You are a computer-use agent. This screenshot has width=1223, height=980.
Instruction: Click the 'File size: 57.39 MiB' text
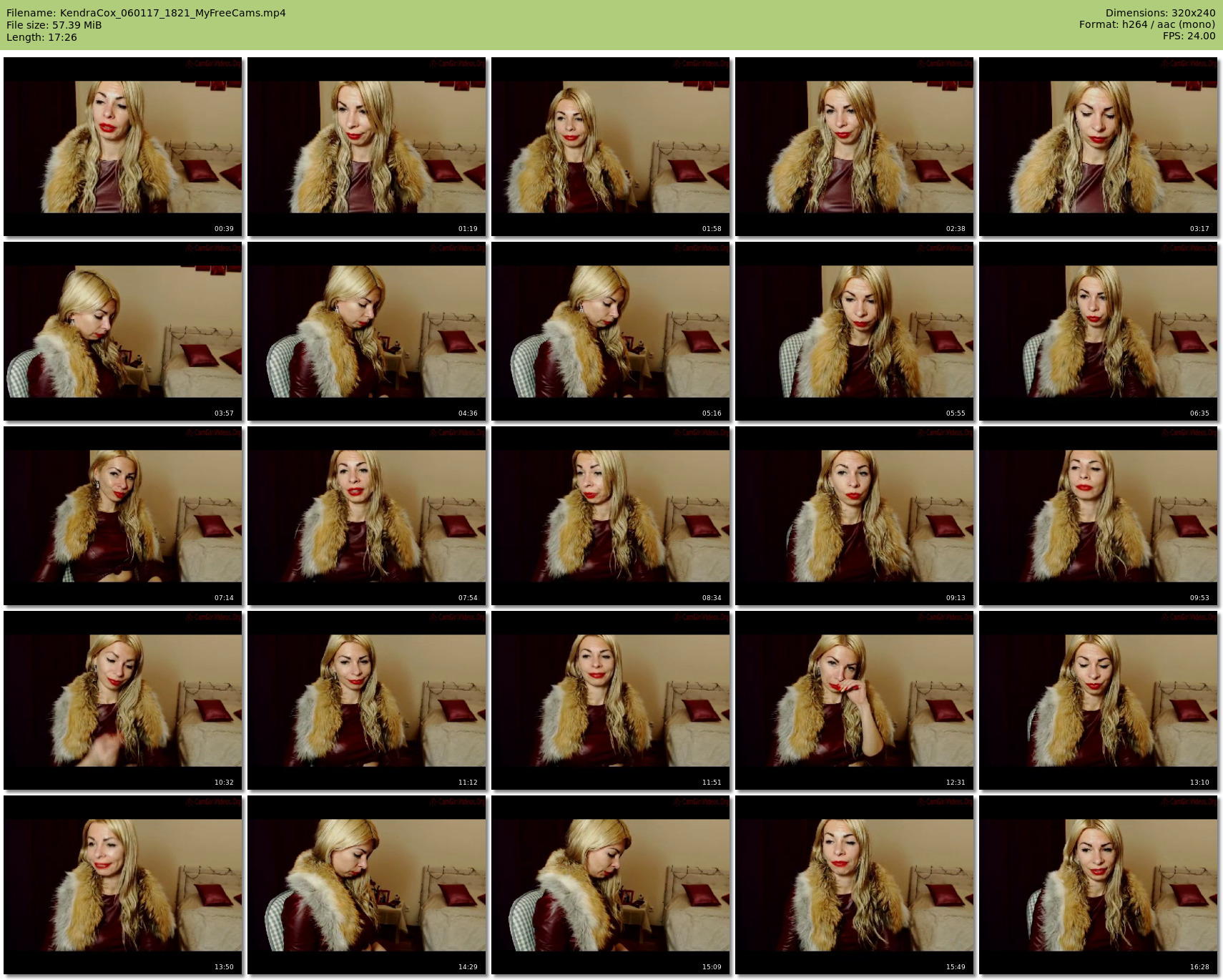pyautogui.click(x=54, y=25)
